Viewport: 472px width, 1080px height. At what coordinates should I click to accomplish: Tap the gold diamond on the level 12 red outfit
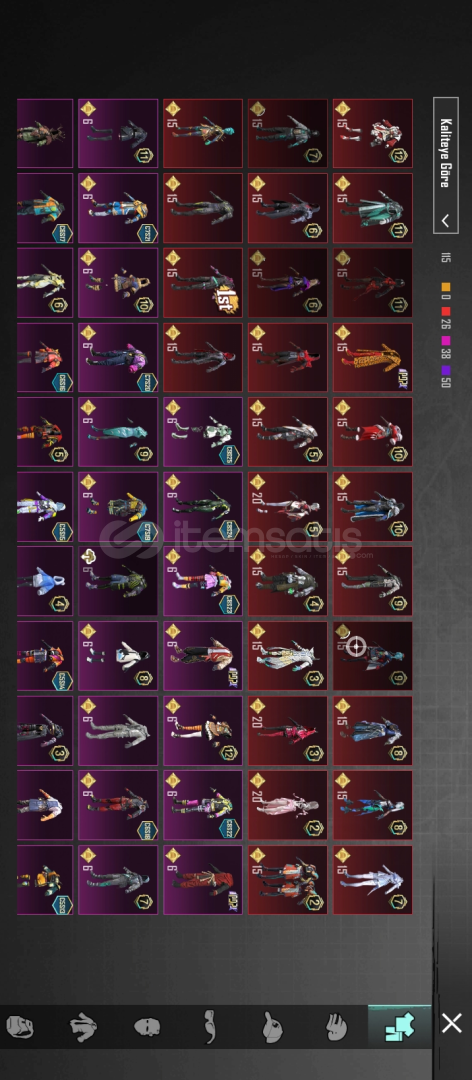(x=342, y=108)
